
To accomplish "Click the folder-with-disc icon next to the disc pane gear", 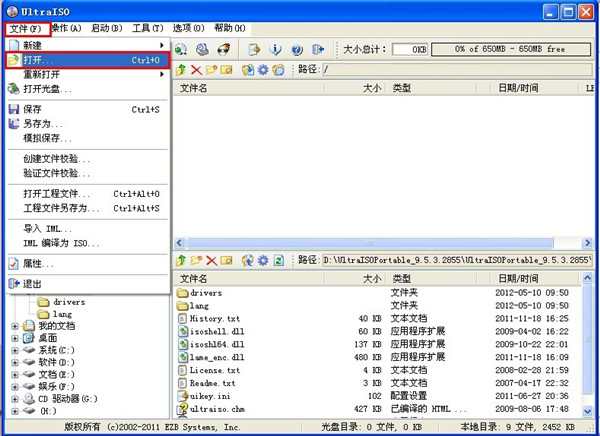I will 278,70.
